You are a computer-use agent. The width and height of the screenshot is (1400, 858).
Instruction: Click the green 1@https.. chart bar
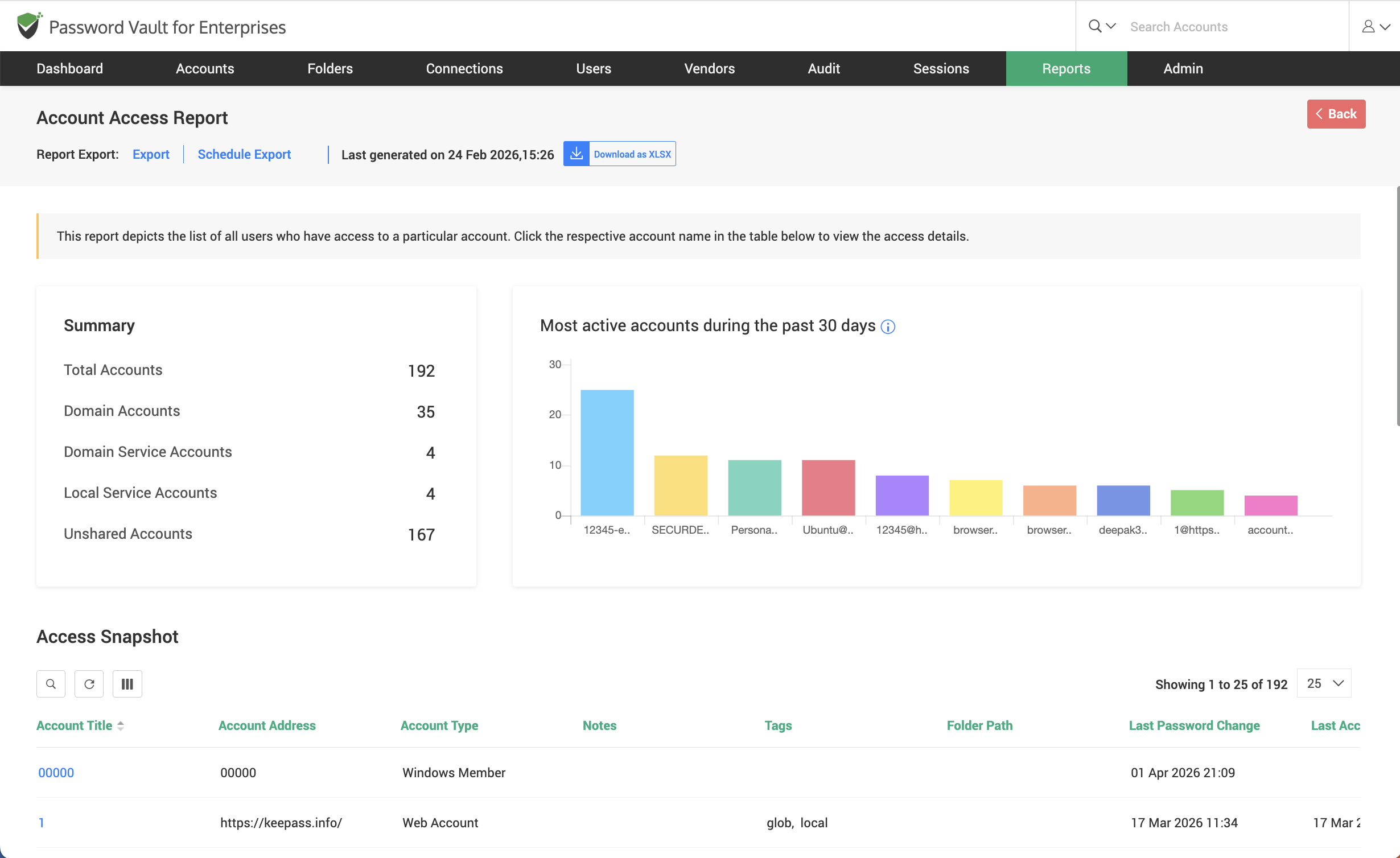click(x=1197, y=503)
